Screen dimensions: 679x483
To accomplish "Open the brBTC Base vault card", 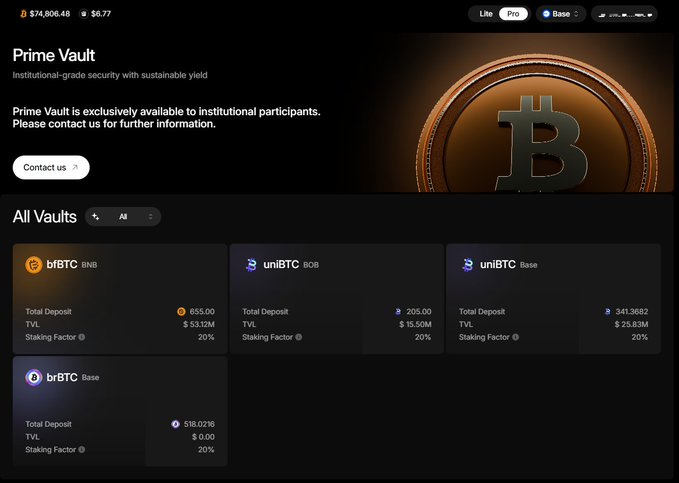I will 120,411.
